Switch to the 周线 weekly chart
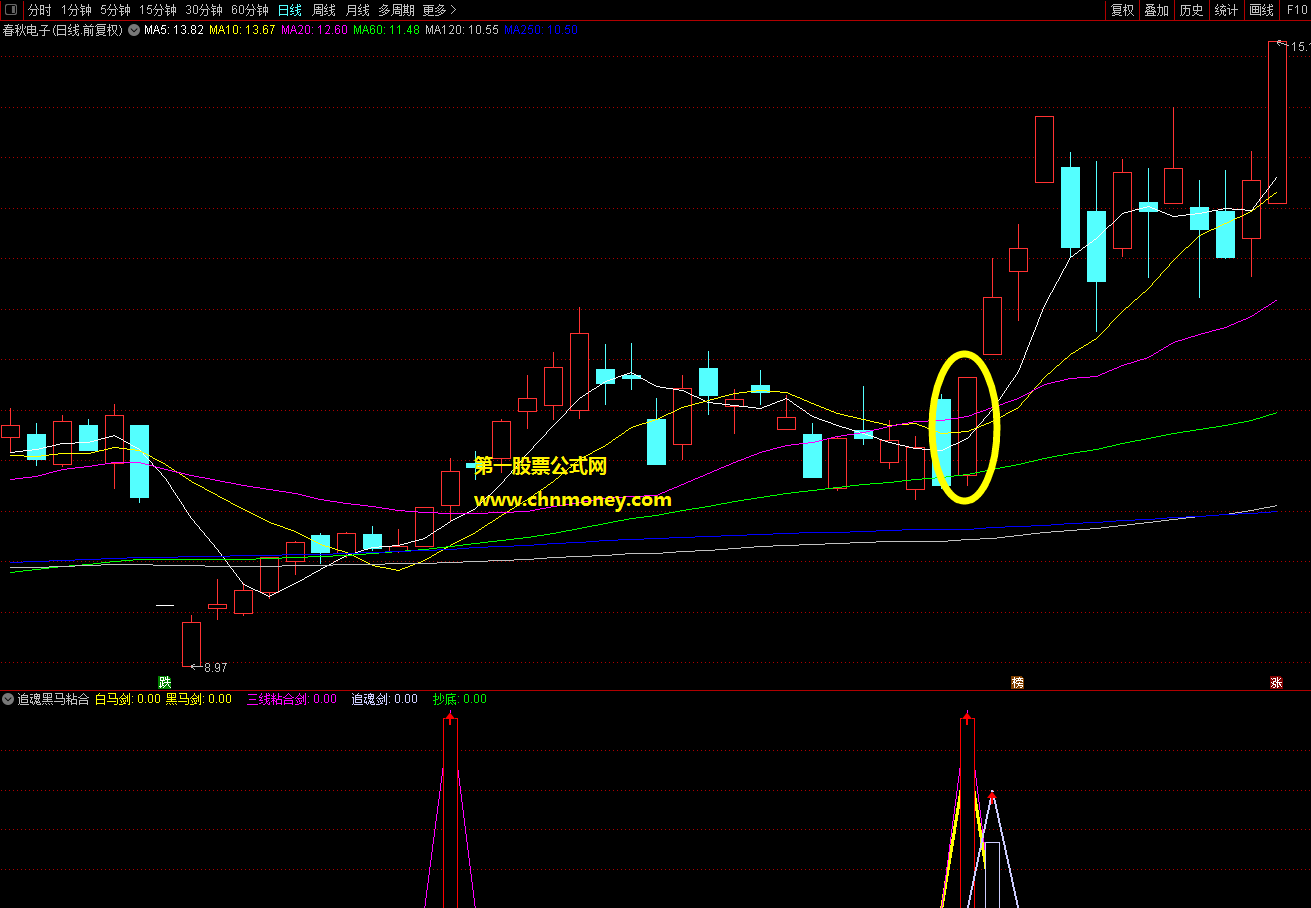The height and width of the screenshot is (908, 1311). pyautogui.click(x=324, y=10)
